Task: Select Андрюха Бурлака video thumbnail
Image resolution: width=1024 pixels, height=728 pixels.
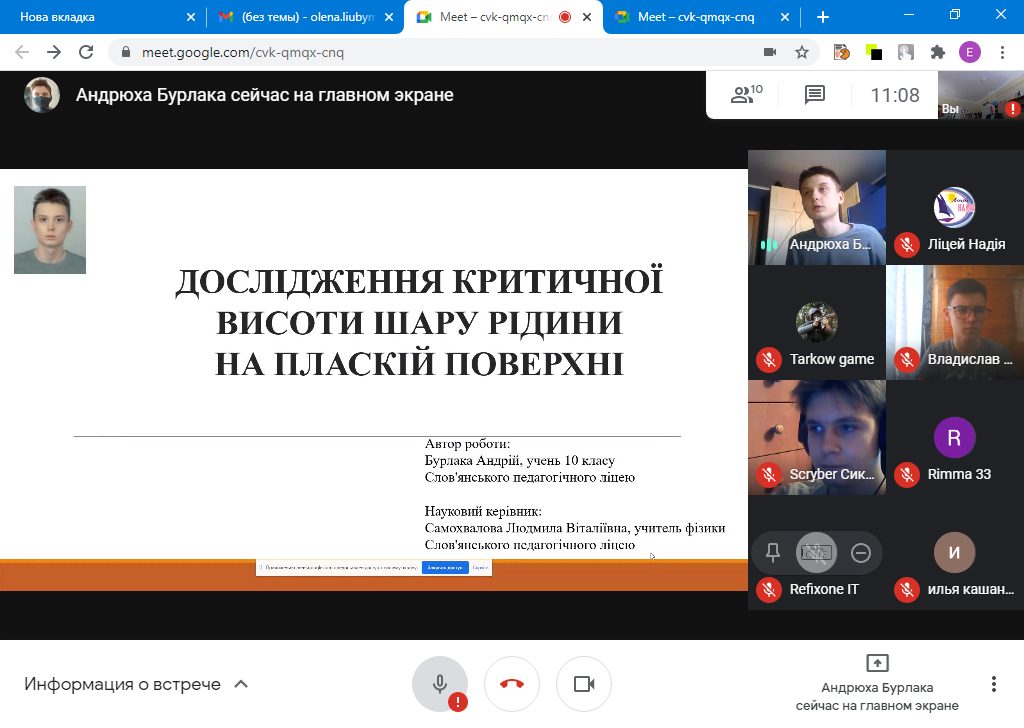Action: point(816,207)
